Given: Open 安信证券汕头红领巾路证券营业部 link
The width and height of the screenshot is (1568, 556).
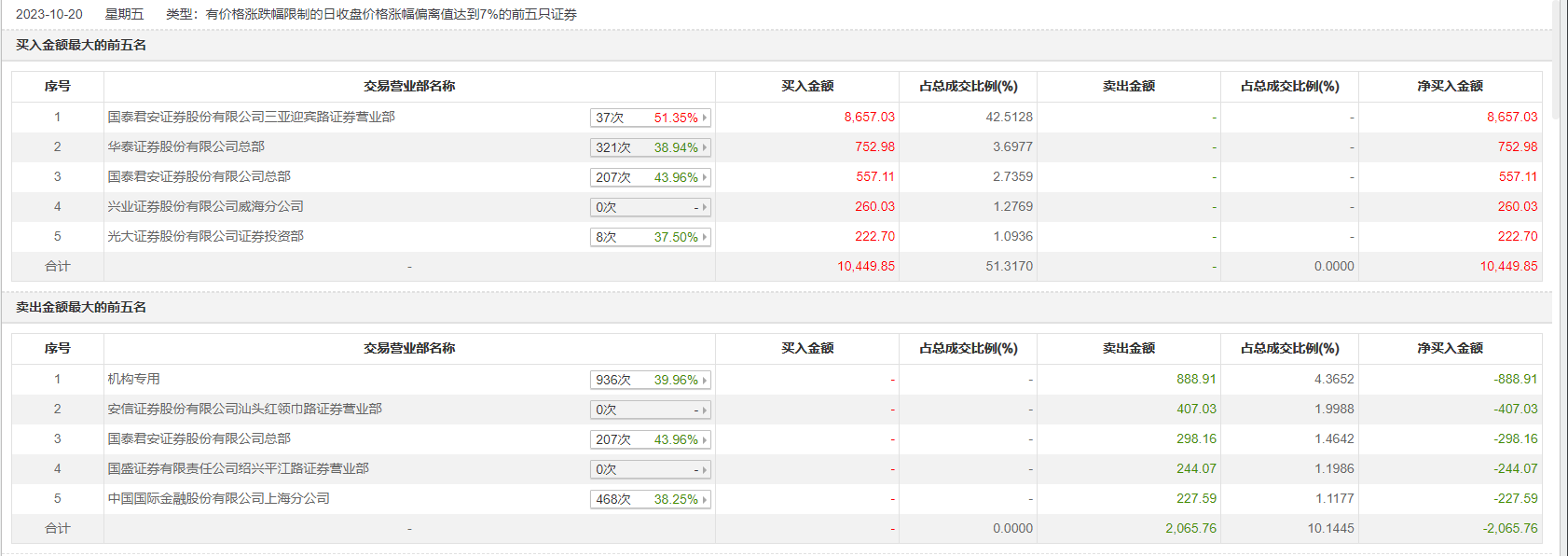Looking at the screenshot, I should 244,409.
